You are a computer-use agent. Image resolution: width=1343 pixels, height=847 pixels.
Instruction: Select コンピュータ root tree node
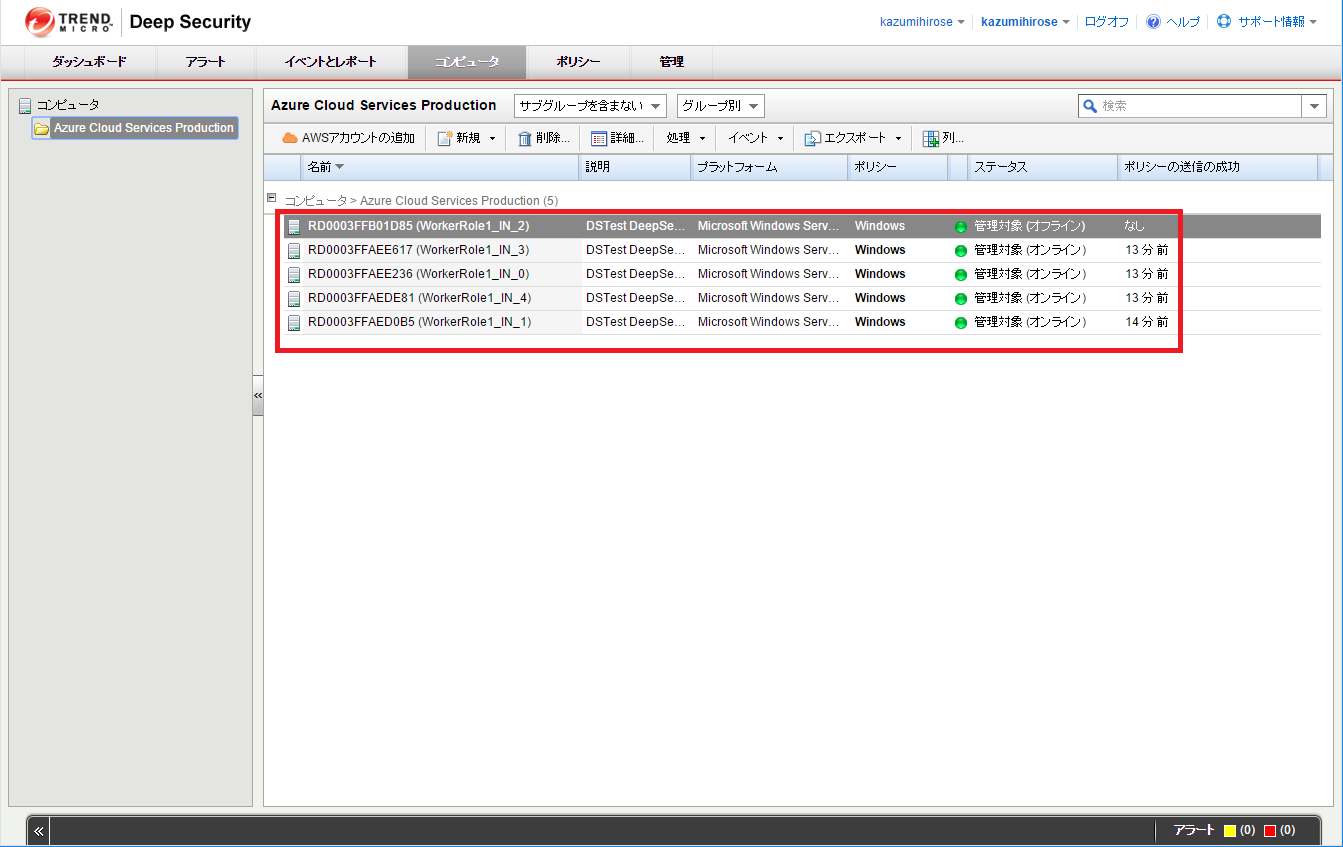pyautogui.click(x=68, y=105)
